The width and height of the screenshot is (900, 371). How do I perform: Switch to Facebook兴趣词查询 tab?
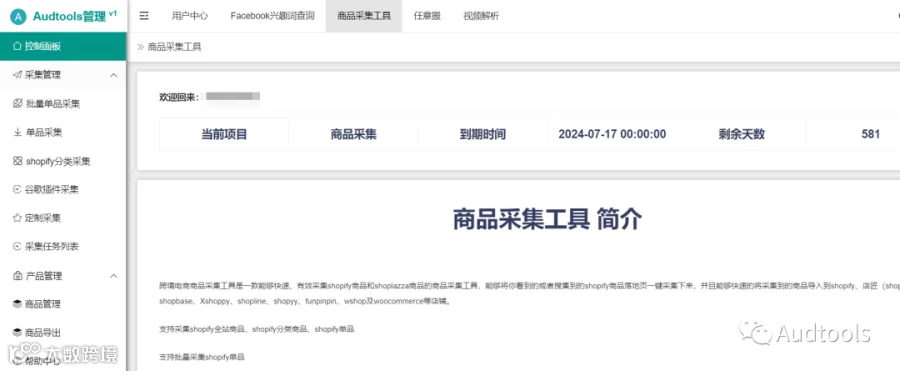pyautogui.click(x=273, y=16)
